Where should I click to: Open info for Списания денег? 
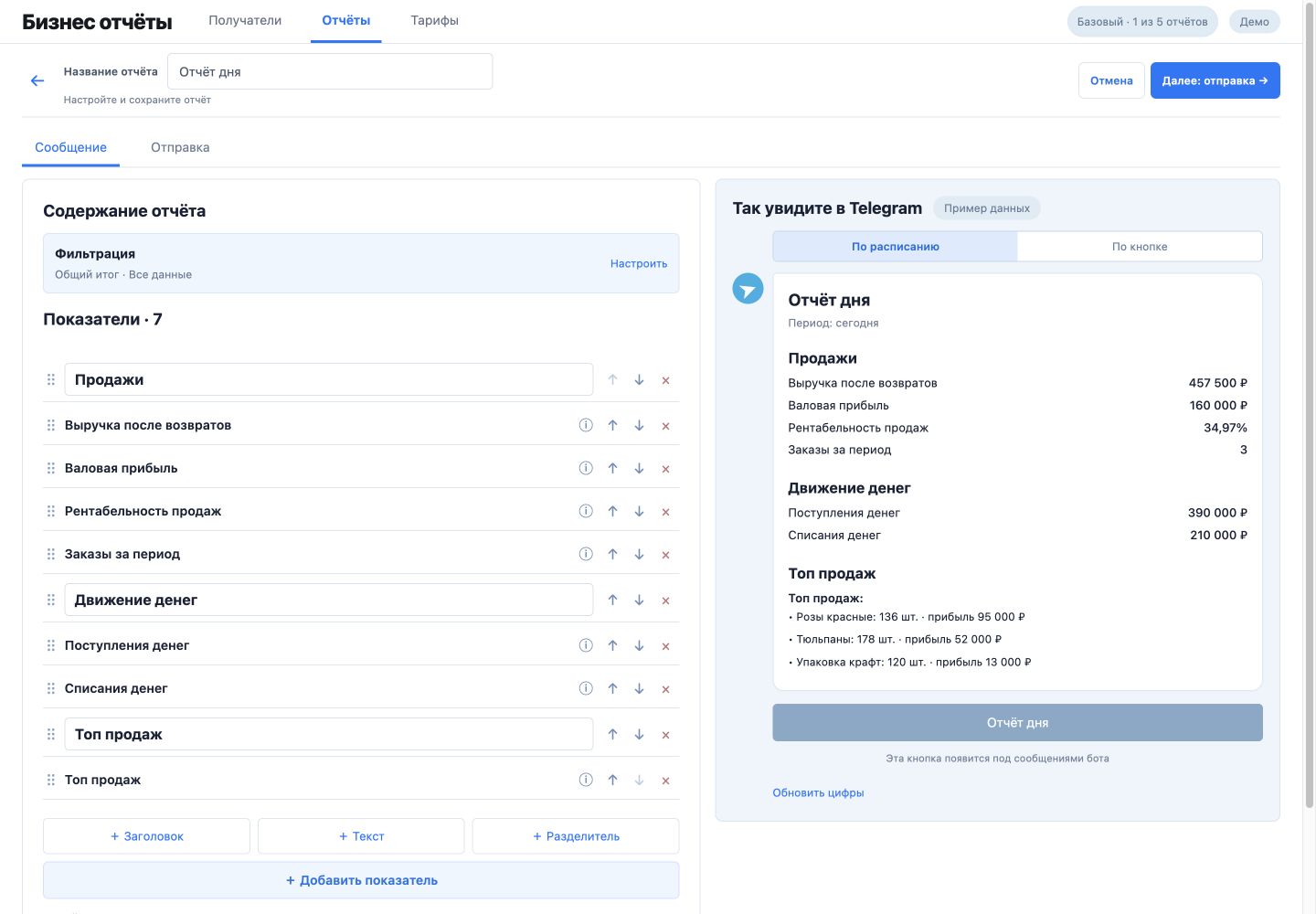click(x=586, y=688)
